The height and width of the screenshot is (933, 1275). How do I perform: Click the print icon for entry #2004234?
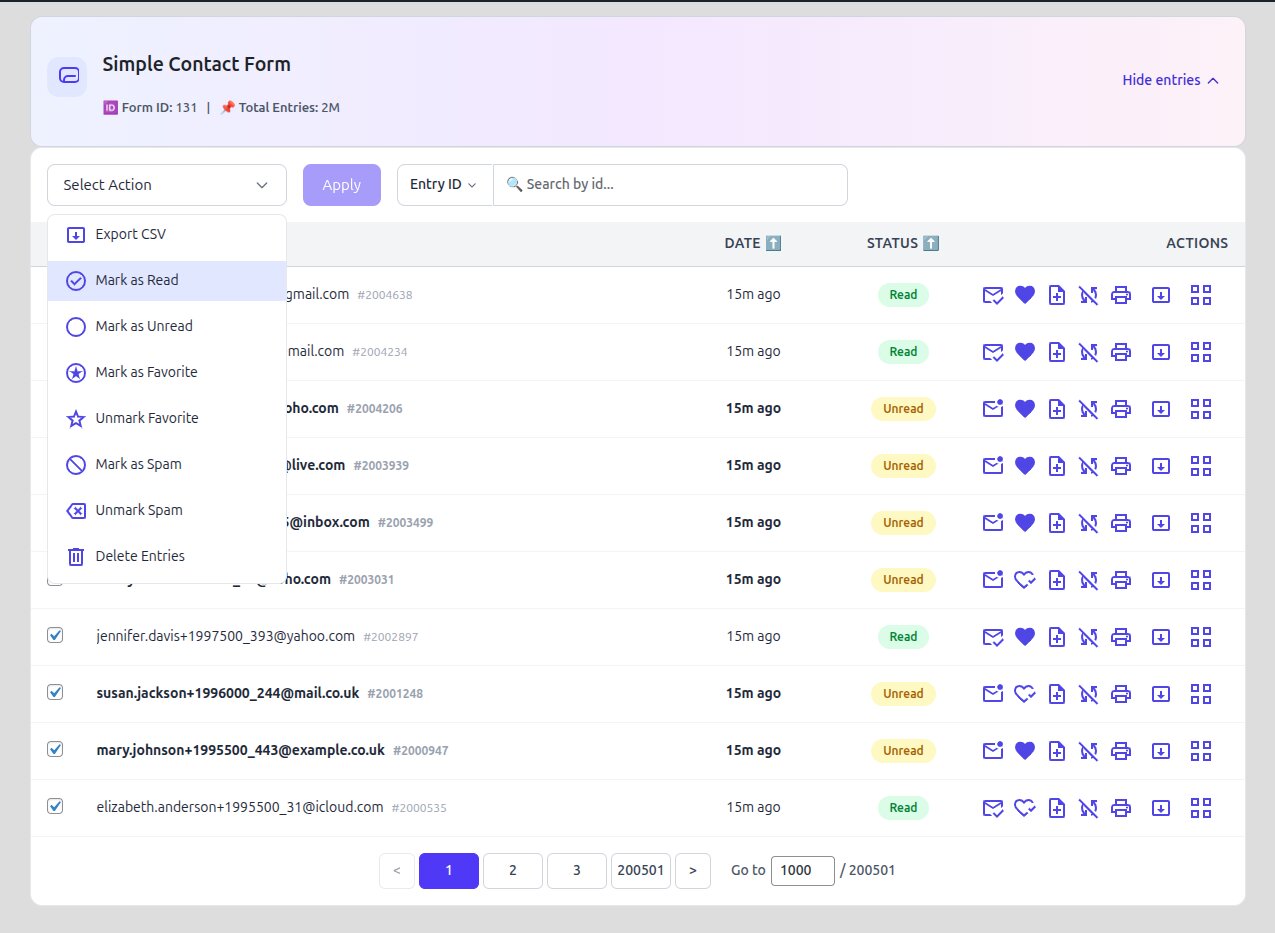(1121, 352)
